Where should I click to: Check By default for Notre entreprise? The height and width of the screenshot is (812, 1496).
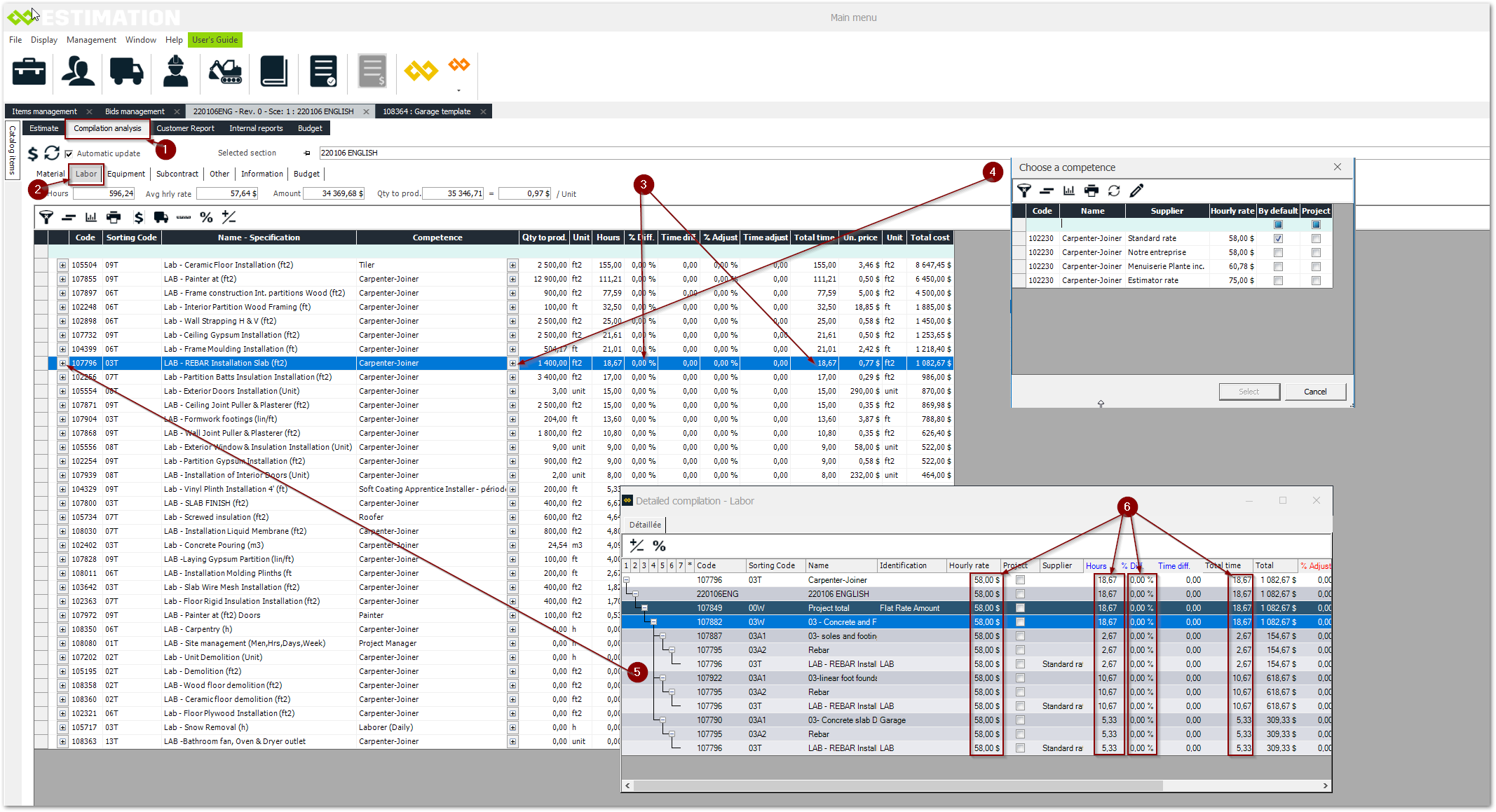pos(1278,252)
